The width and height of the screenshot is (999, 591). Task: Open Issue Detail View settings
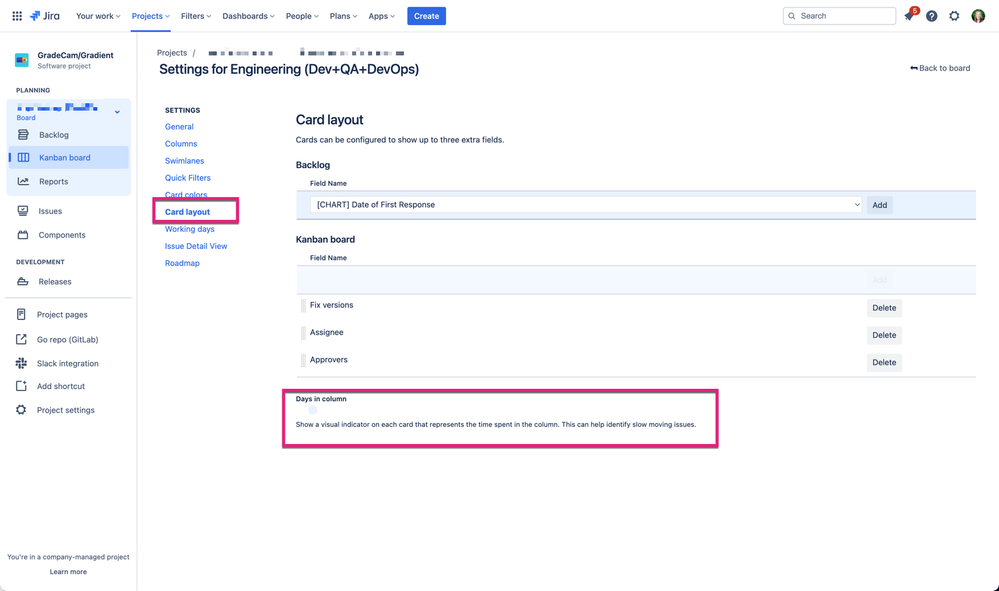pyautogui.click(x=196, y=246)
